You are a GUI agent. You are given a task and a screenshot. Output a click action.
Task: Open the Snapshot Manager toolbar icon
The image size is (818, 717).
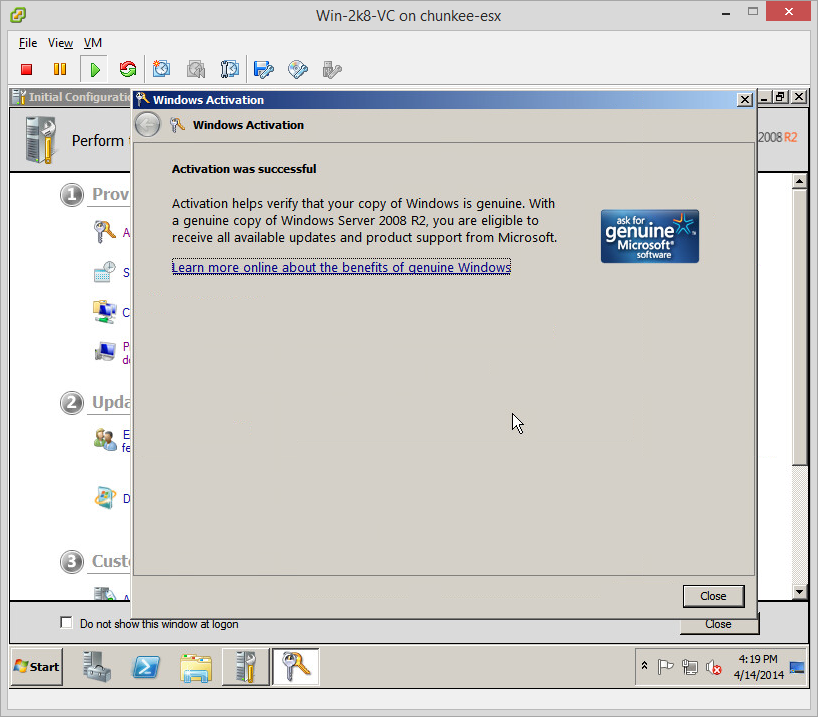tap(229, 69)
